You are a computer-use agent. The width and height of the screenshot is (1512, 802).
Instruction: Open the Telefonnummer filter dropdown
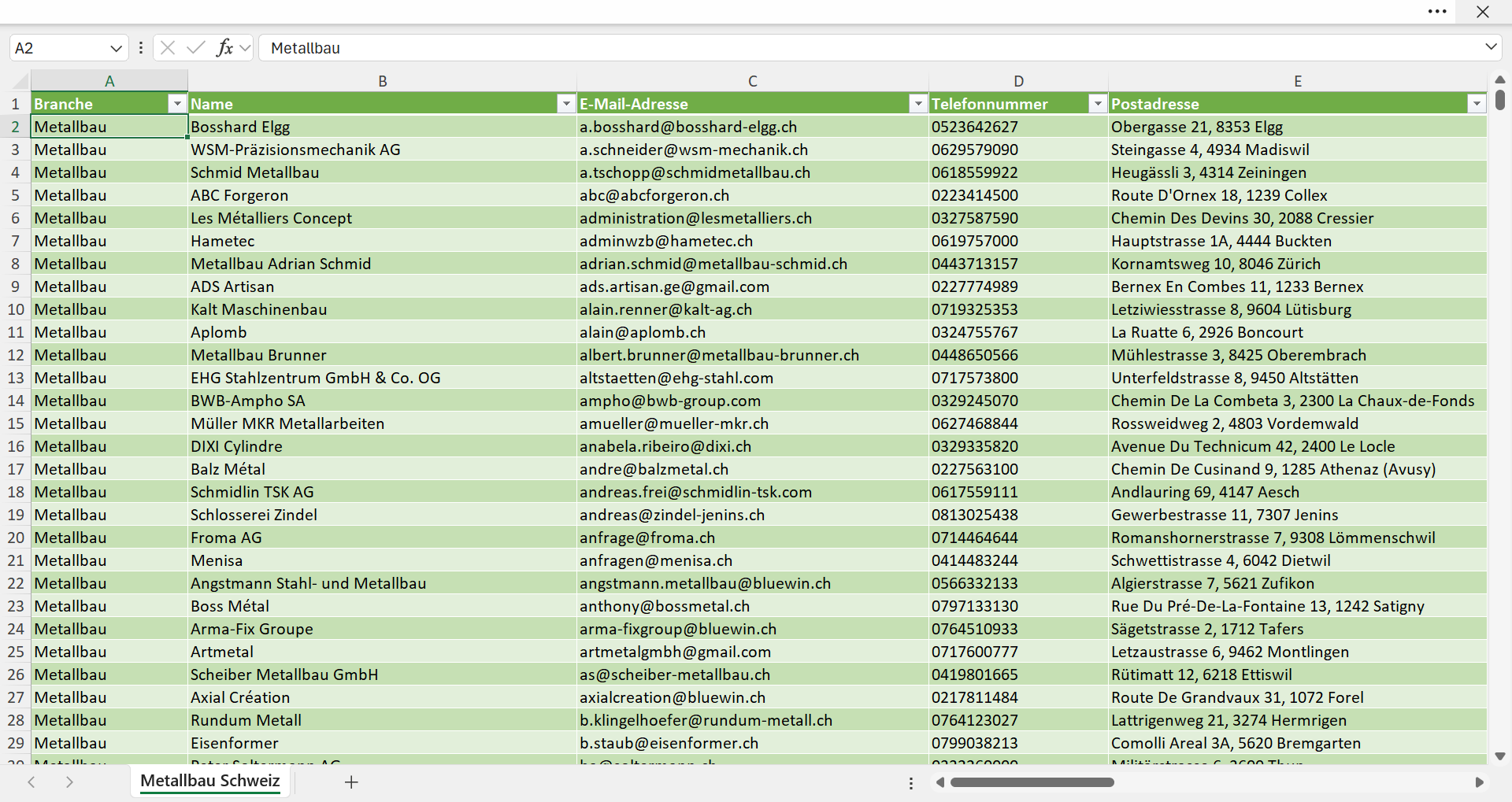coord(1098,104)
